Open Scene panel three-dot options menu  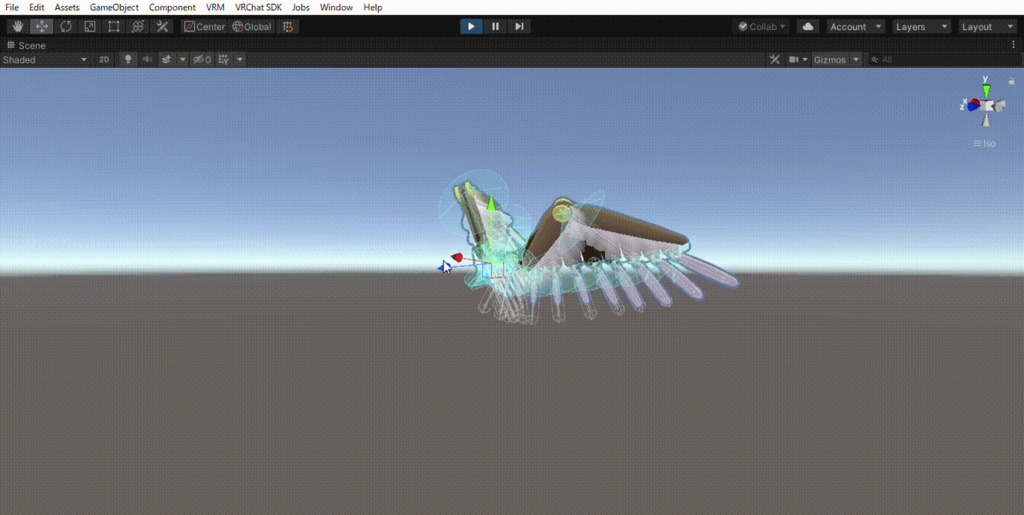pyautogui.click(x=1014, y=45)
